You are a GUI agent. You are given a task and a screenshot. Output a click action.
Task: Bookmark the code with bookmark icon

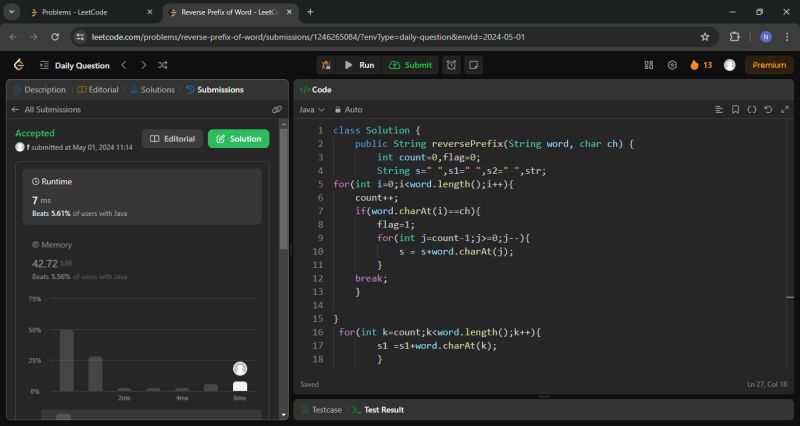tap(735, 109)
